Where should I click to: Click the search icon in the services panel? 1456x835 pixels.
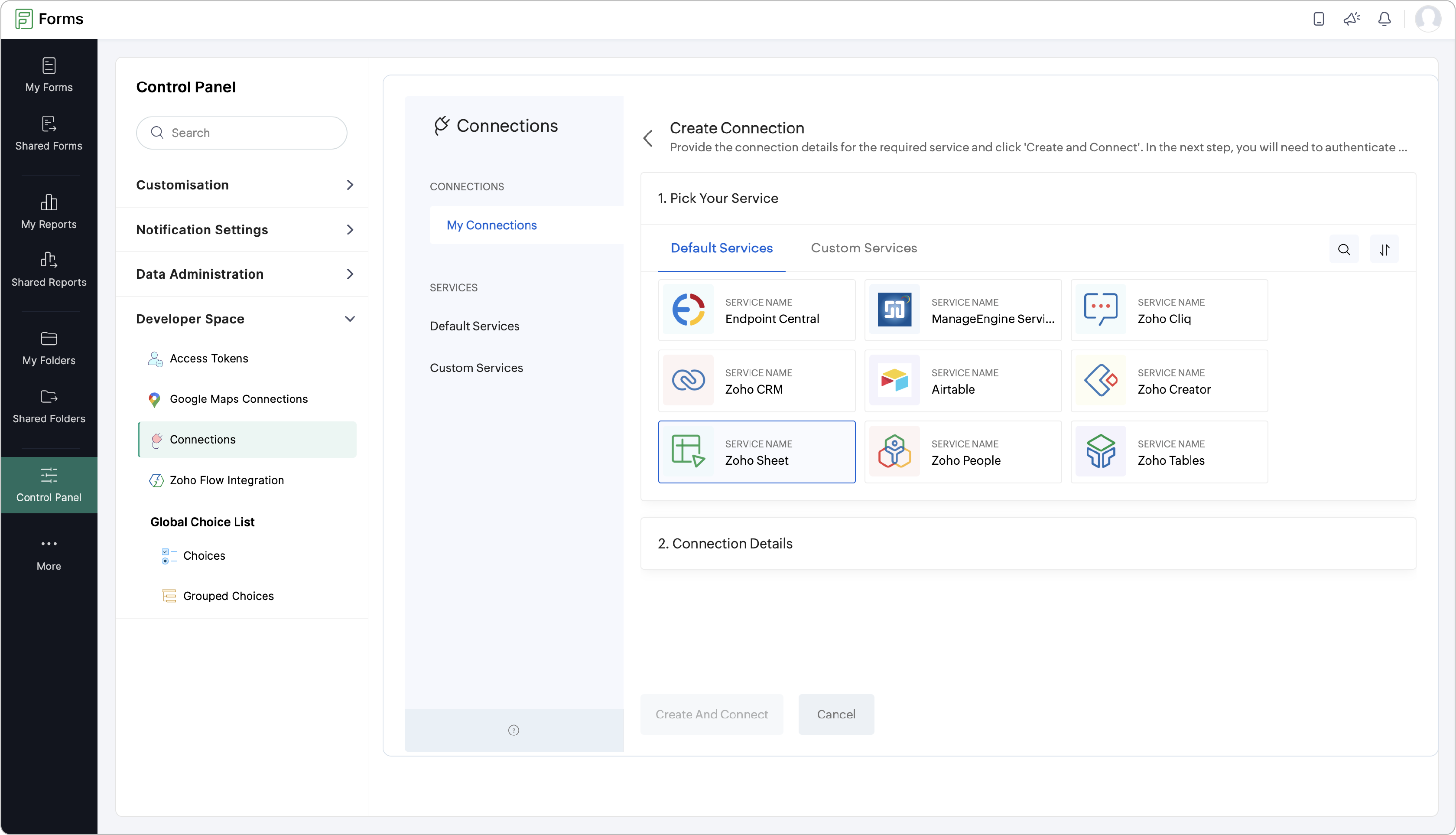[x=1344, y=249]
